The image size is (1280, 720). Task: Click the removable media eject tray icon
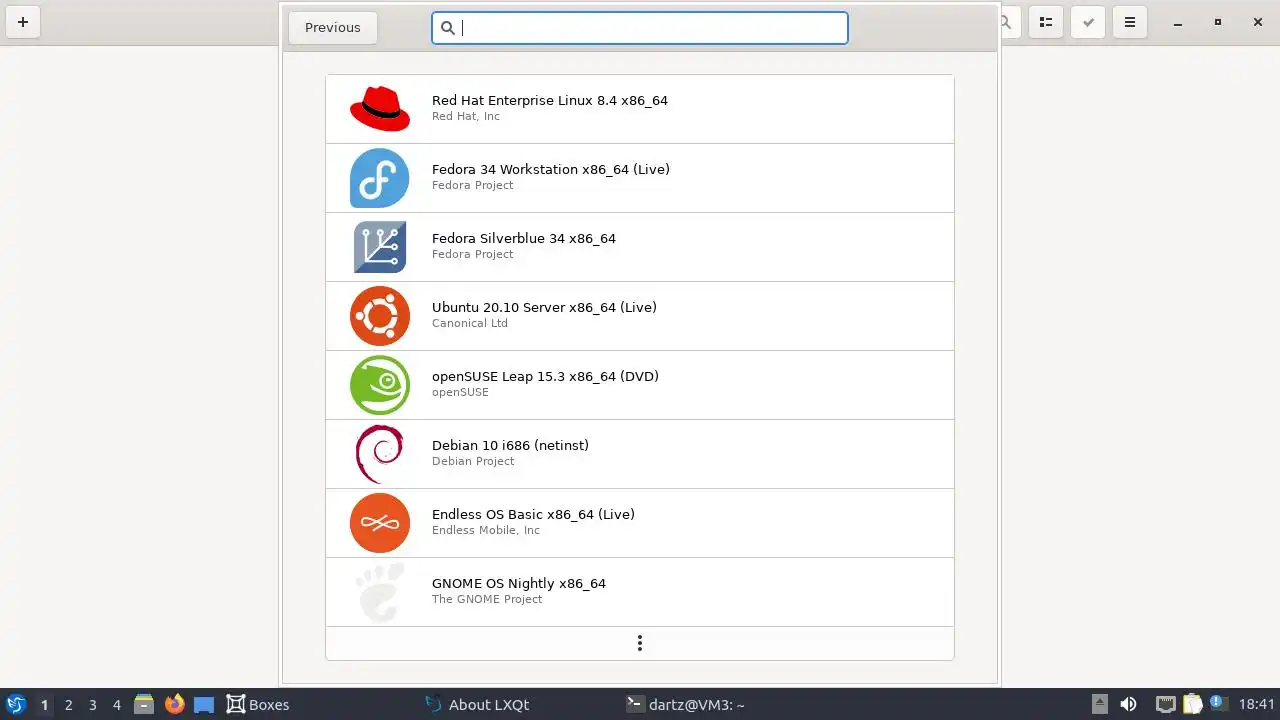coord(1099,704)
